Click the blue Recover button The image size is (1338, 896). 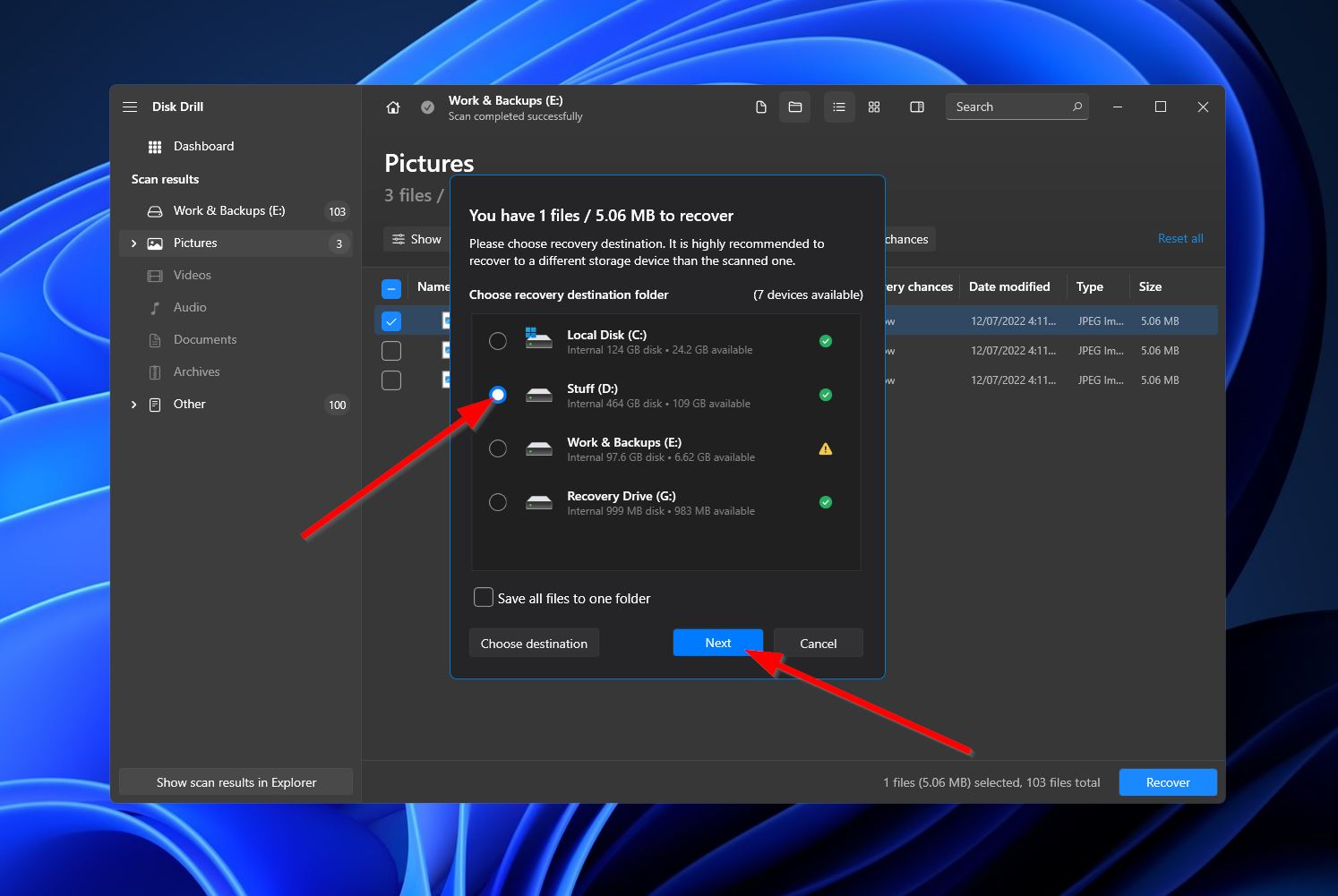[1168, 782]
